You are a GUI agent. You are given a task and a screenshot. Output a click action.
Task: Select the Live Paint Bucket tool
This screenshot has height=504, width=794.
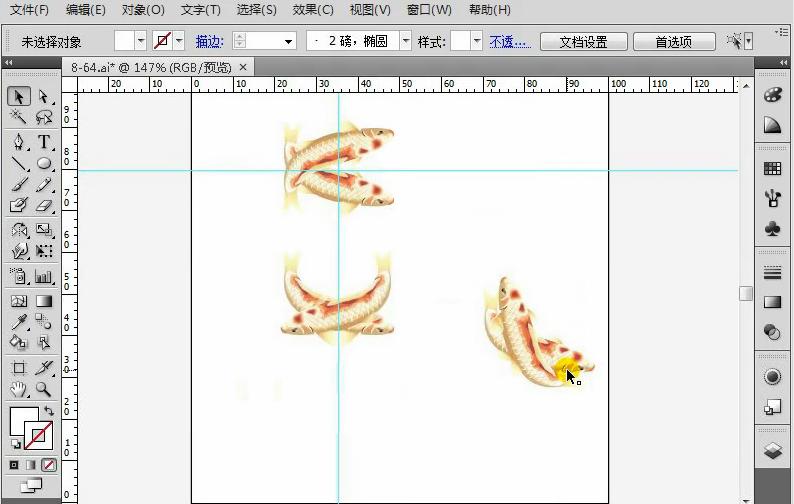click(x=19, y=342)
